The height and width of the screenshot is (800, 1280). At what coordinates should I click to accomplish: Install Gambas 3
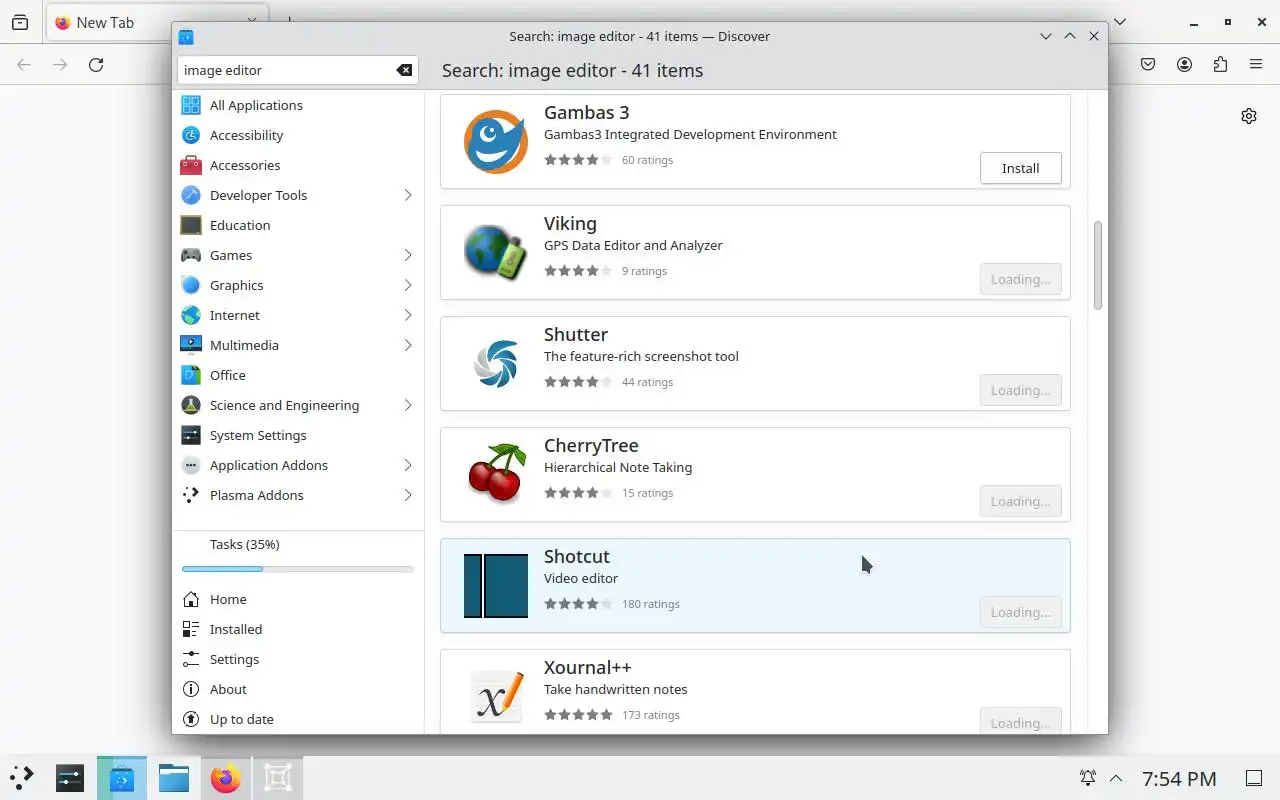(x=1021, y=168)
